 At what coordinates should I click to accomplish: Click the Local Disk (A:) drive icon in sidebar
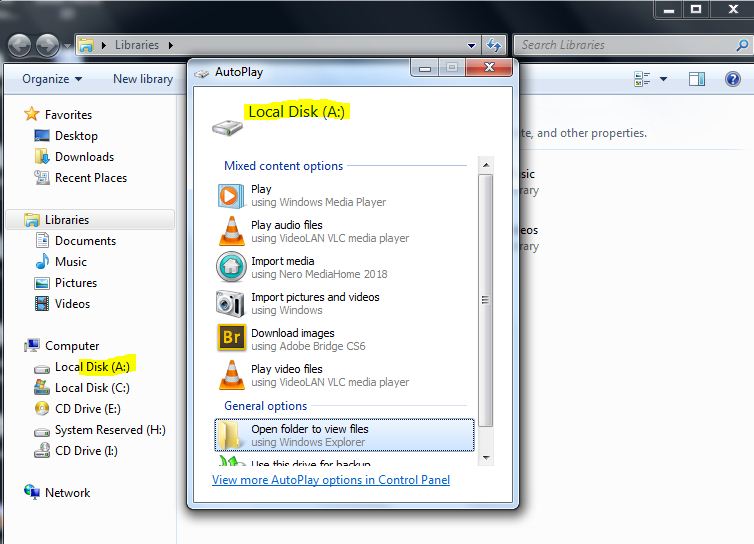point(42,369)
